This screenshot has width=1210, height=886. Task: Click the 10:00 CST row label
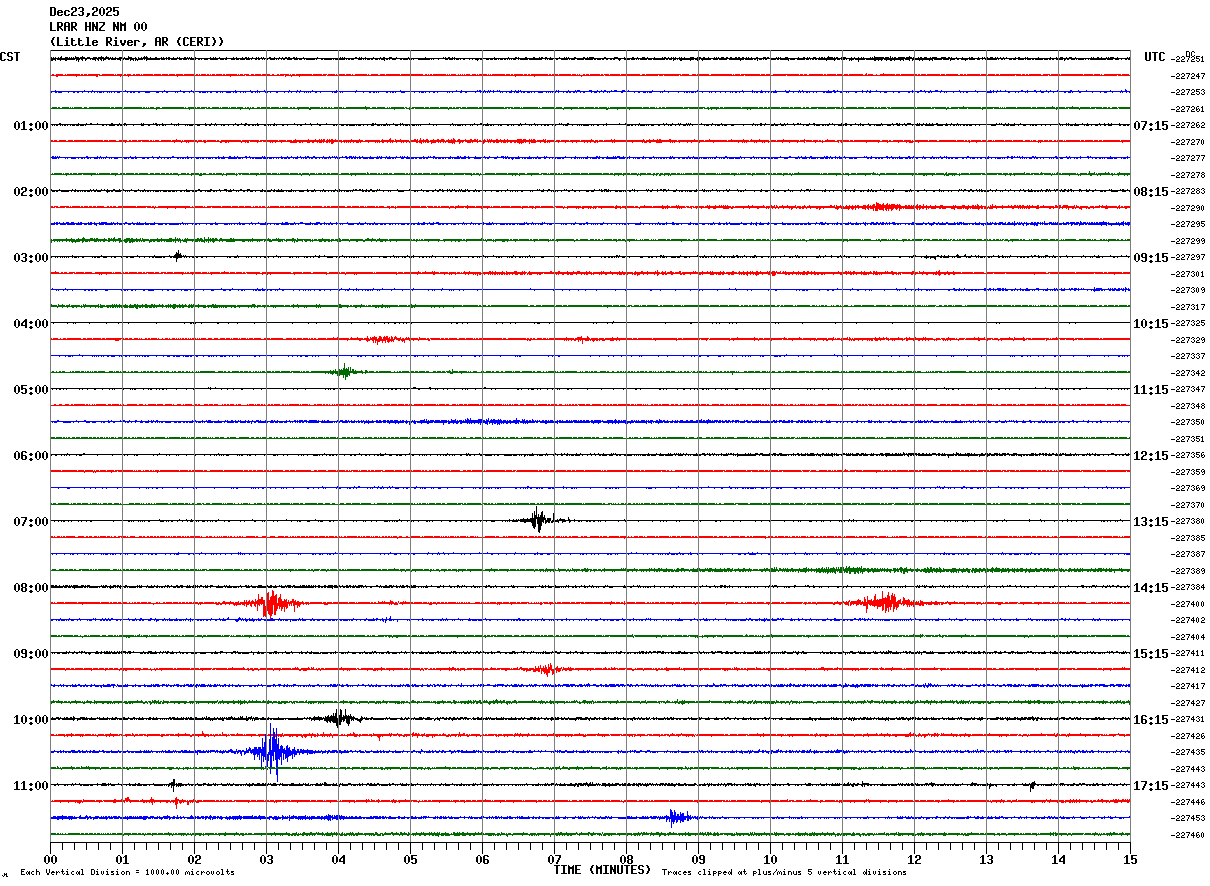(x=30, y=720)
